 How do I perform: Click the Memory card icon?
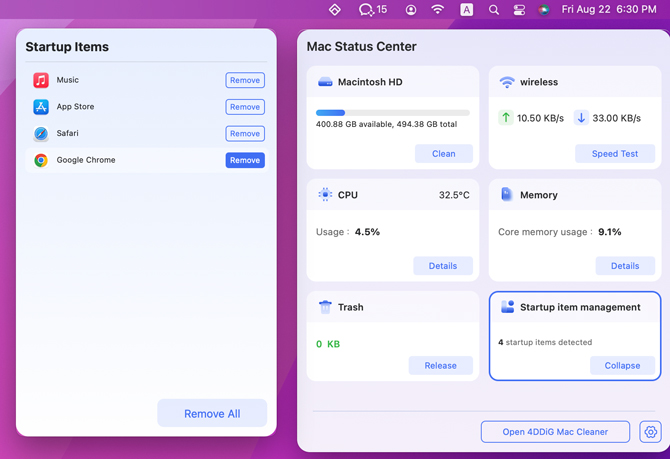coord(506,194)
